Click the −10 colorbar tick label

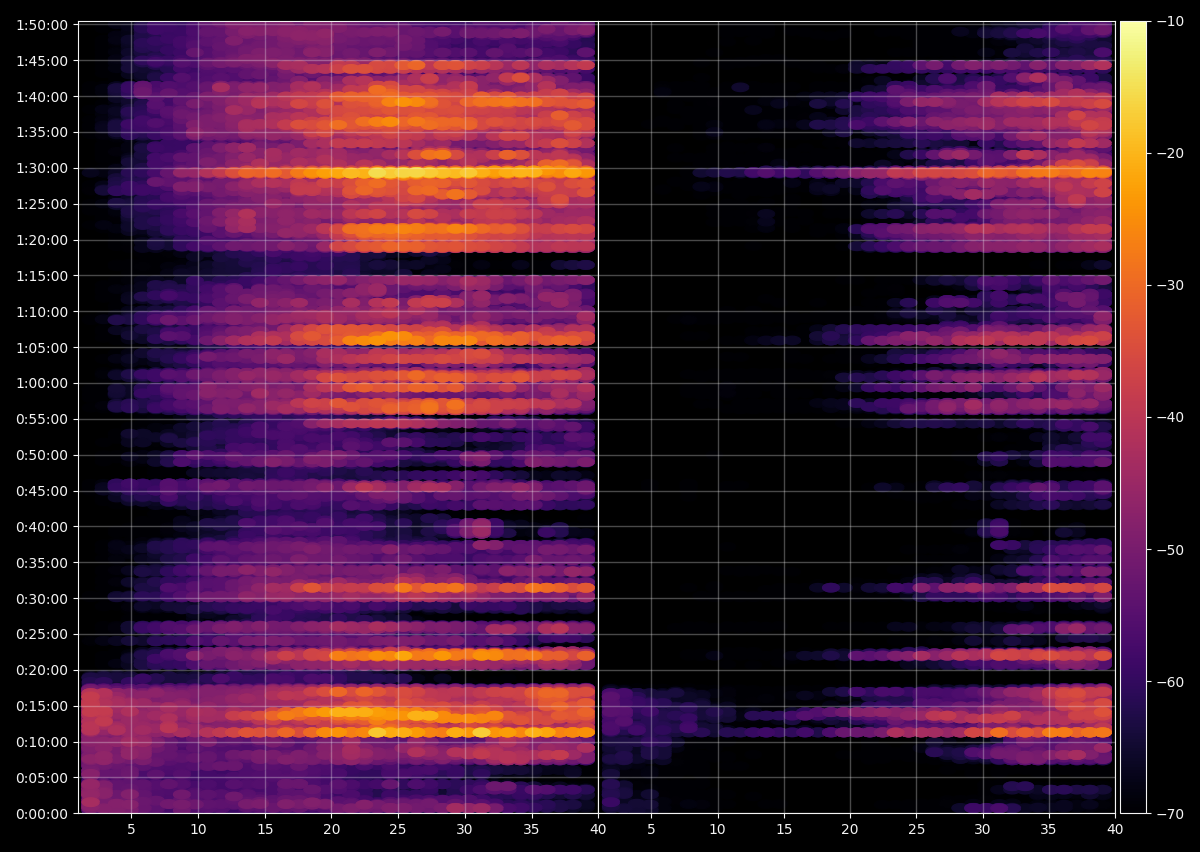[x=1170, y=21]
